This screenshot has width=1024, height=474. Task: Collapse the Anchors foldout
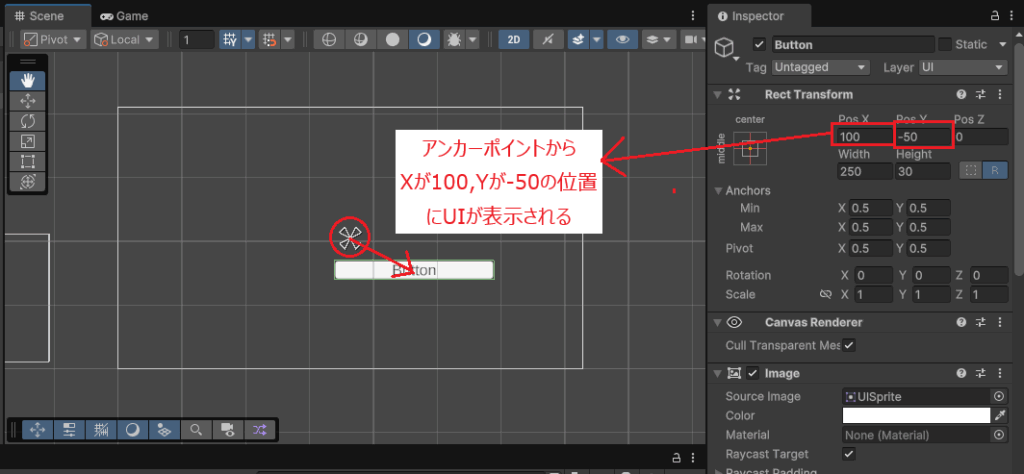(x=719, y=191)
